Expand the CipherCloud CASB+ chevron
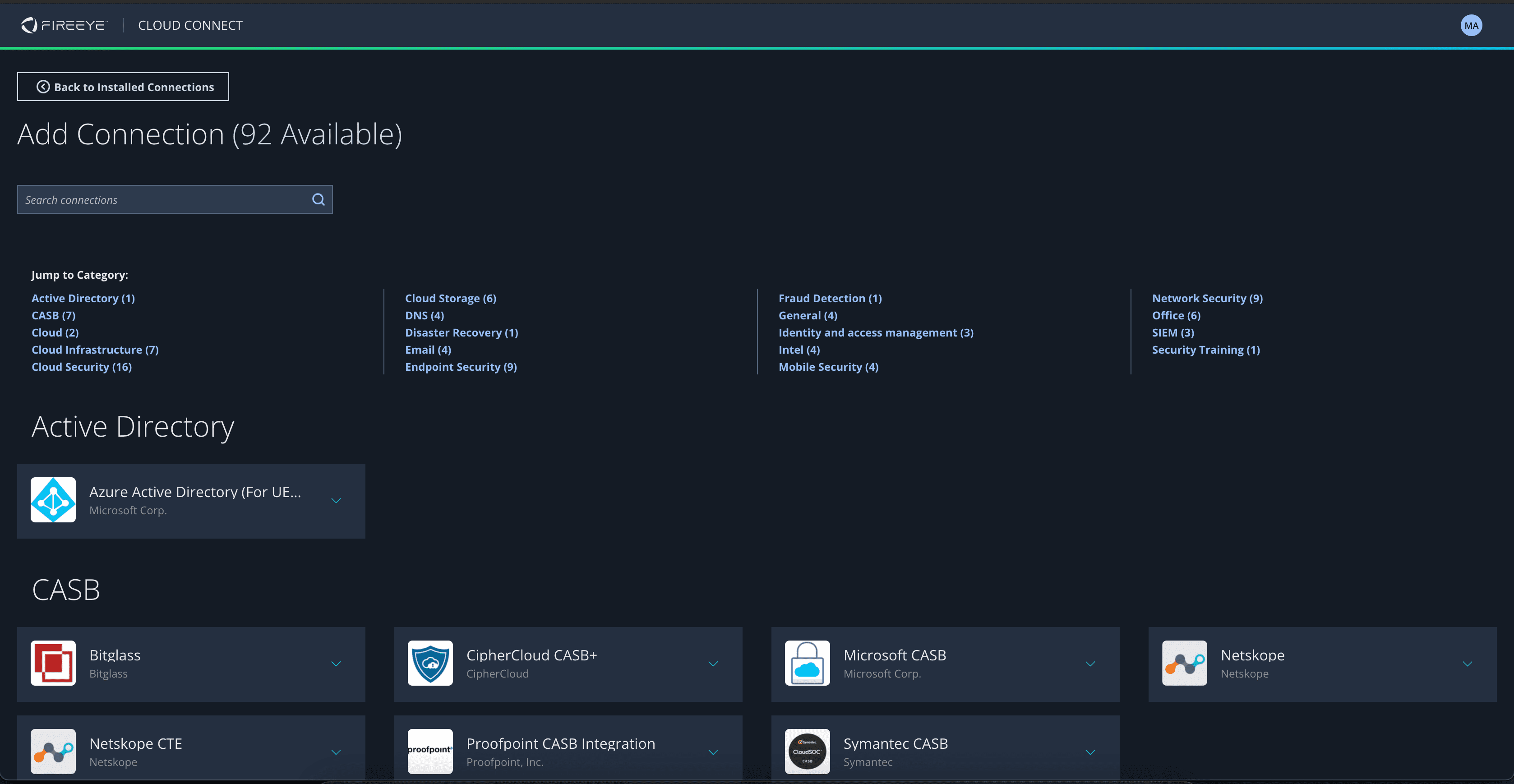The width and height of the screenshot is (1514, 784). (713, 664)
